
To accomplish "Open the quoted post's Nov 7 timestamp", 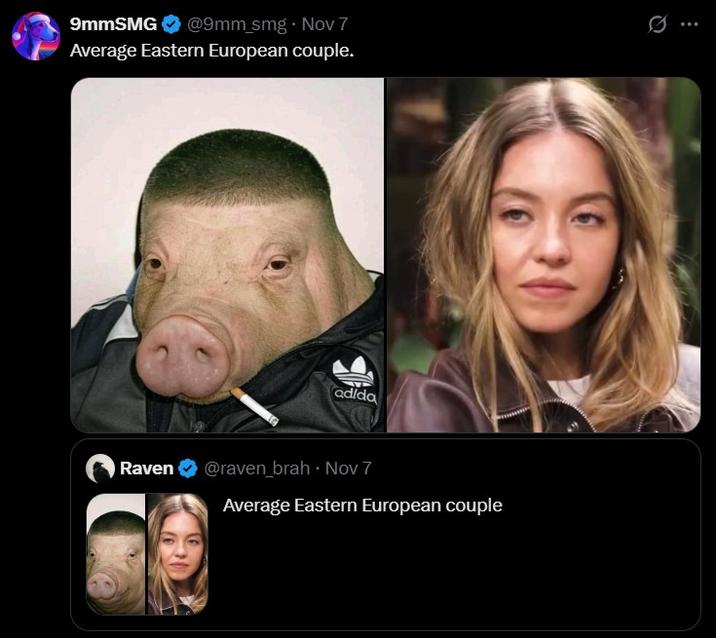I will pyautogui.click(x=348, y=468).
